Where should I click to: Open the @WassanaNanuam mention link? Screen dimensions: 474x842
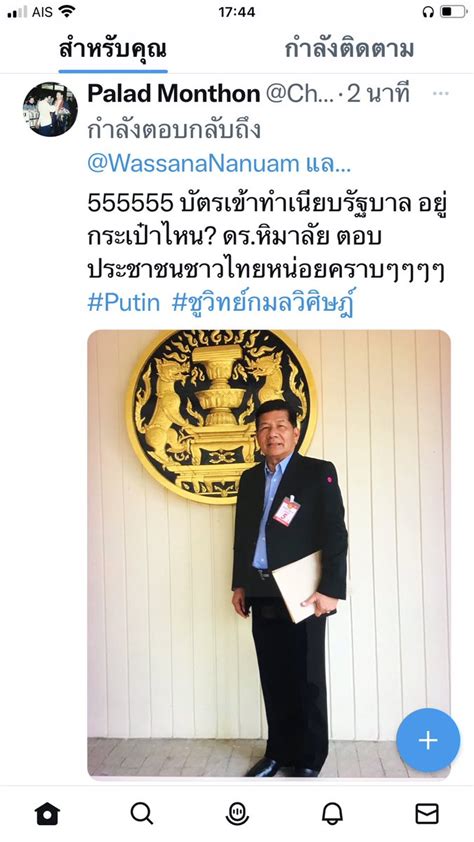(193, 164)
